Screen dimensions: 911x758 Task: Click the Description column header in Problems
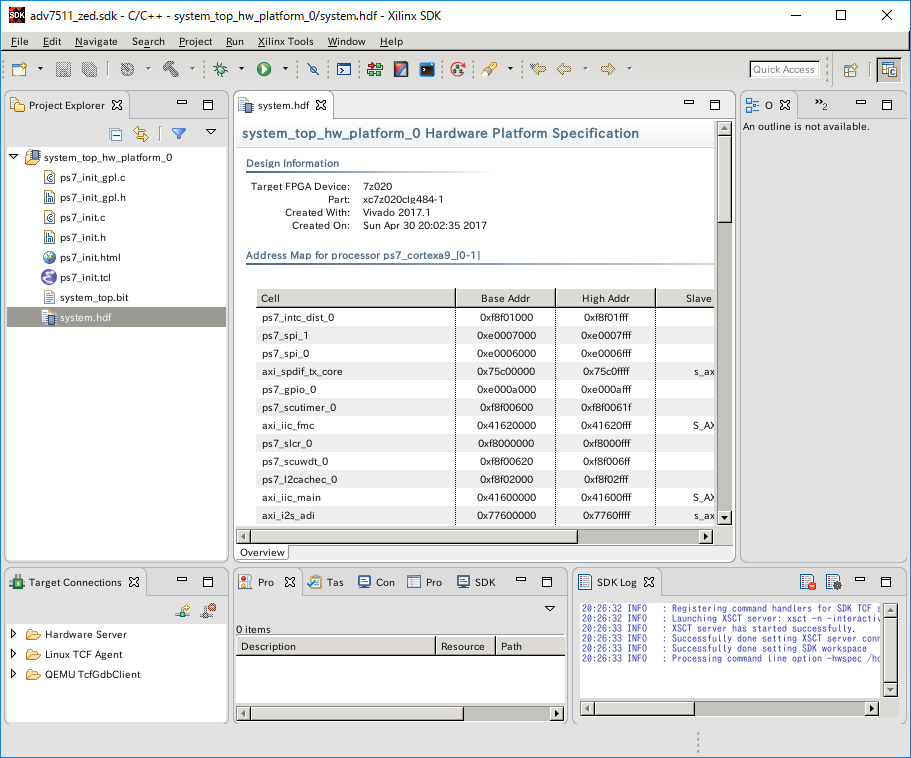click(x=335, y=646)
